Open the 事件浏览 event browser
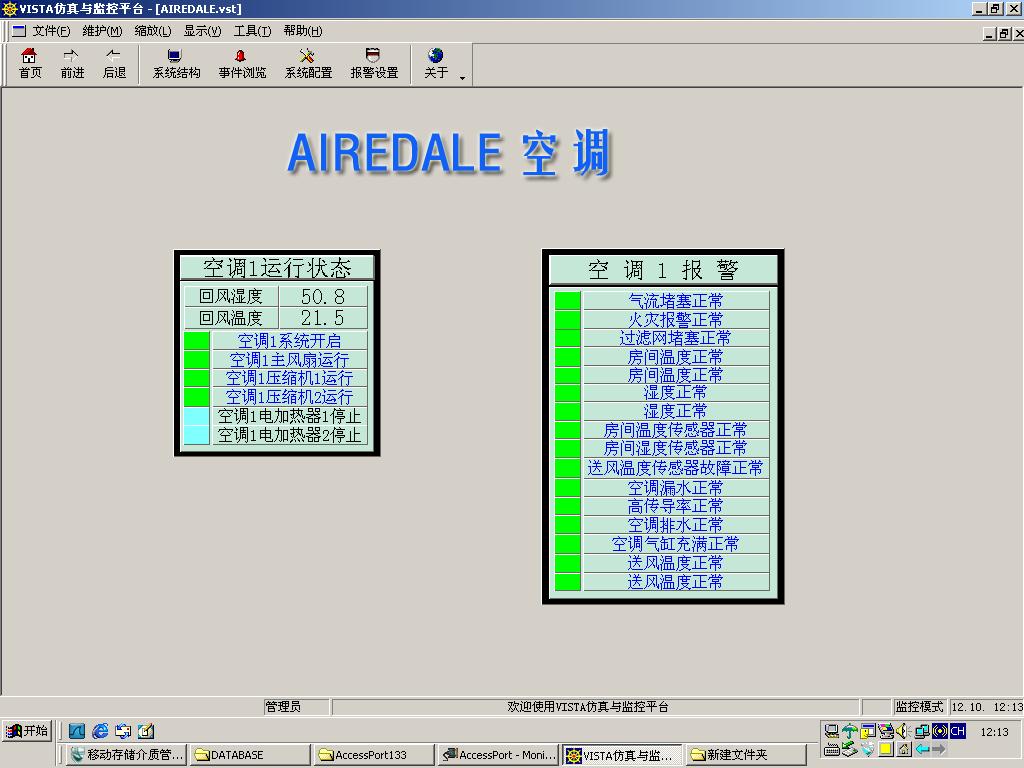 coord(242,63)
